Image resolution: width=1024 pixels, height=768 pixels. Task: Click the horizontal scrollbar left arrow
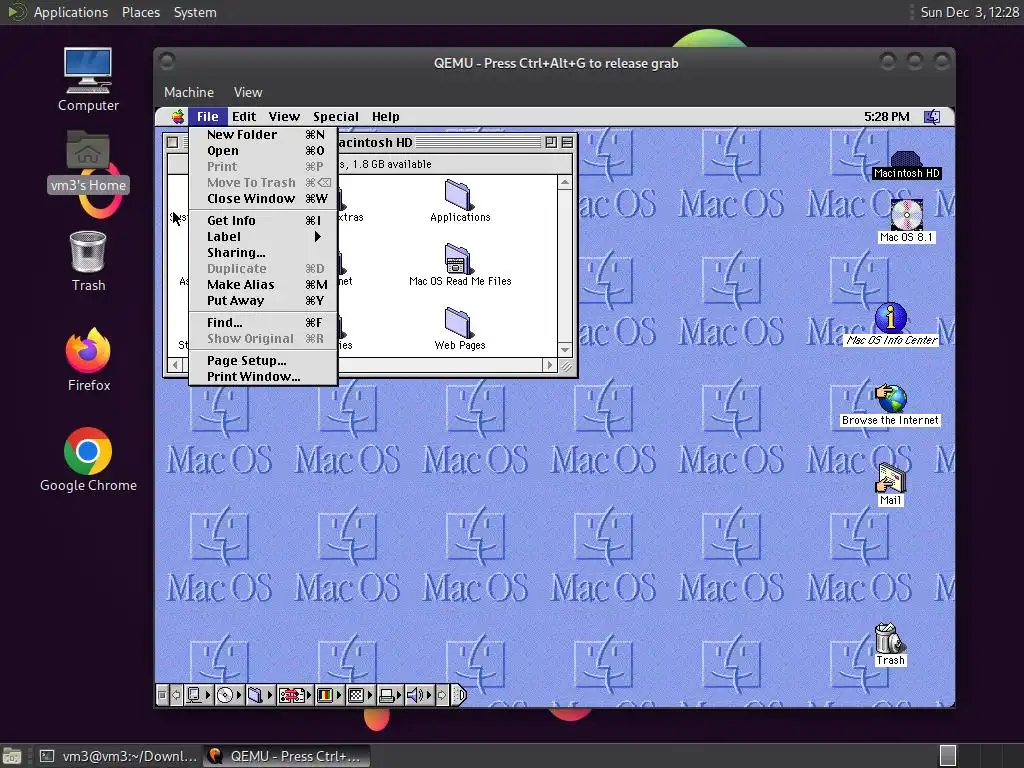pyautogui.click(x=175, y=365)
